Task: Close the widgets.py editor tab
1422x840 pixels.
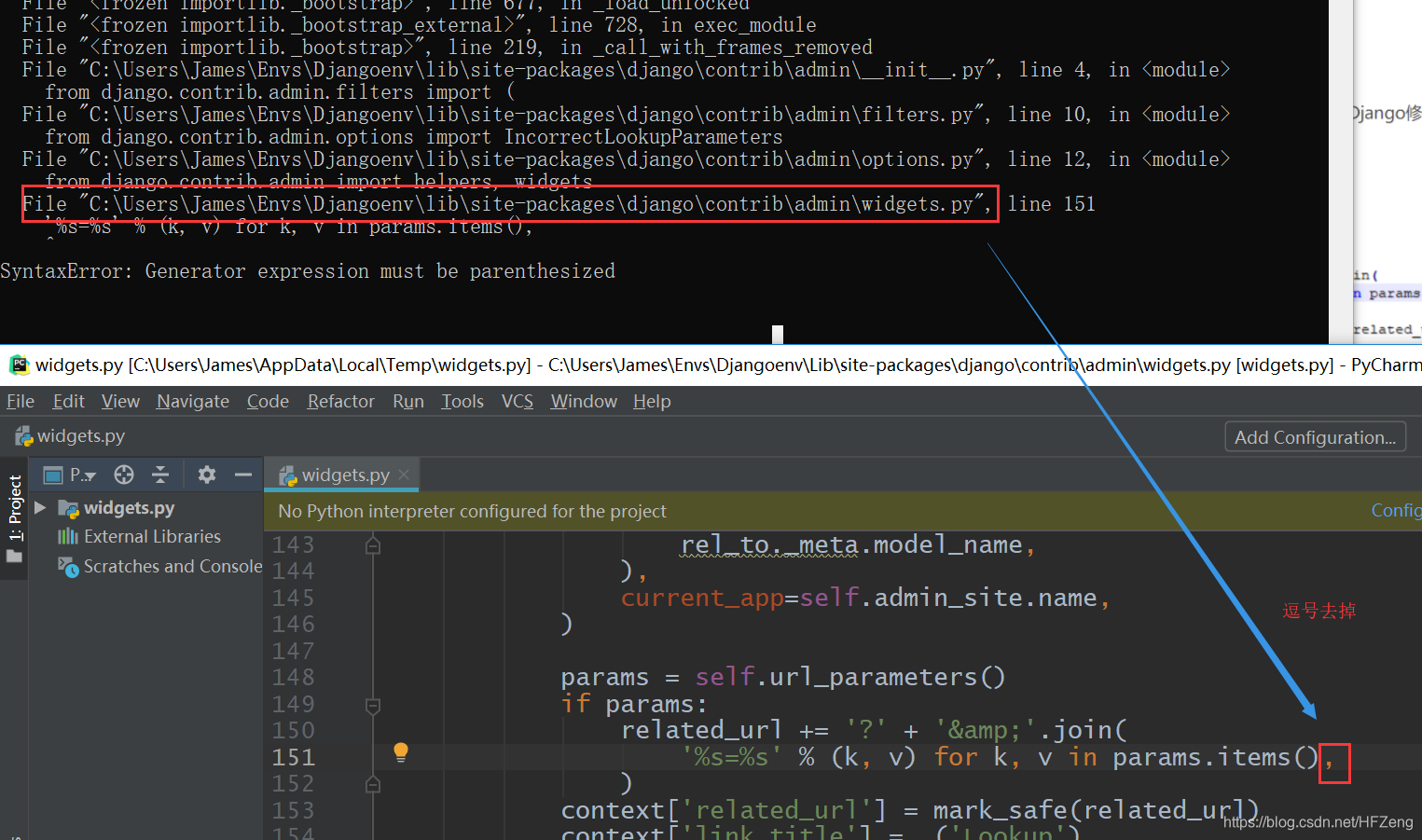Action: click(x=404, y=475)
